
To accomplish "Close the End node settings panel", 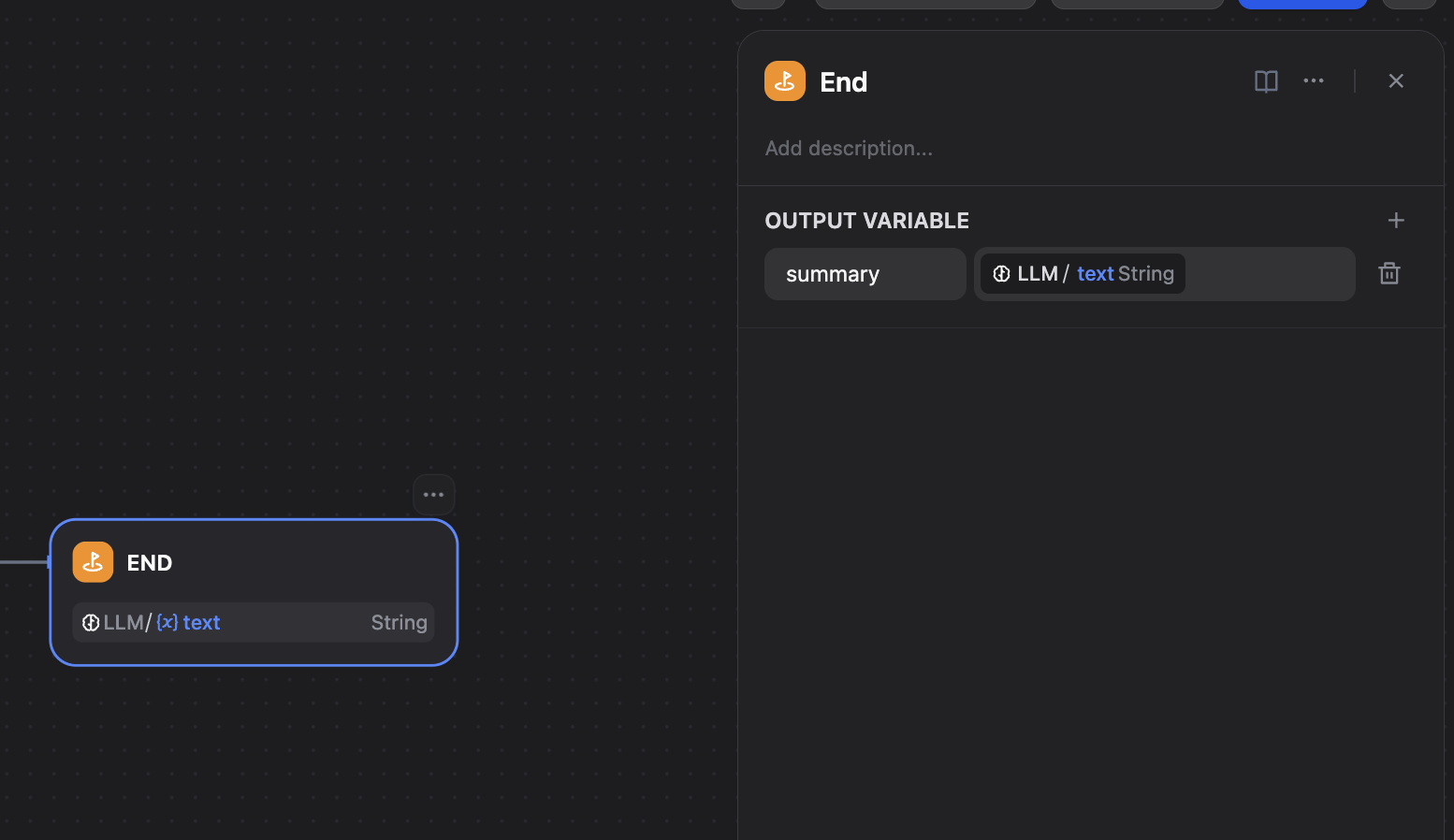I will 1396,81.
